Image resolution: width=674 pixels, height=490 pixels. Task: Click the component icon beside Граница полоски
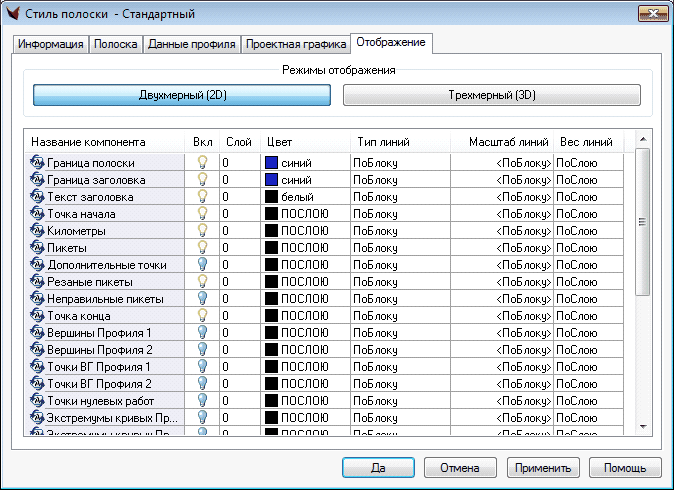pos(38,162)
